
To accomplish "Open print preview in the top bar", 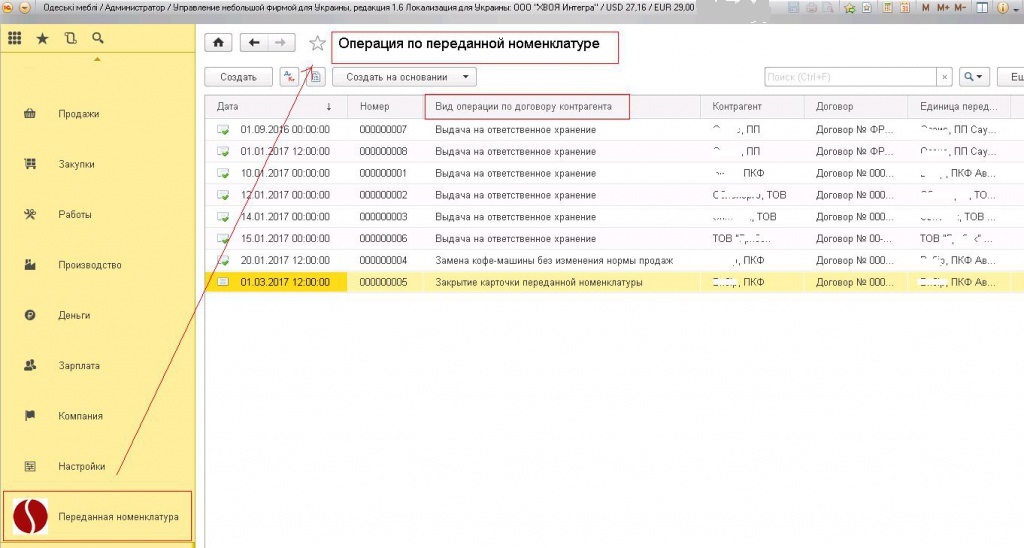I will 827,8.
